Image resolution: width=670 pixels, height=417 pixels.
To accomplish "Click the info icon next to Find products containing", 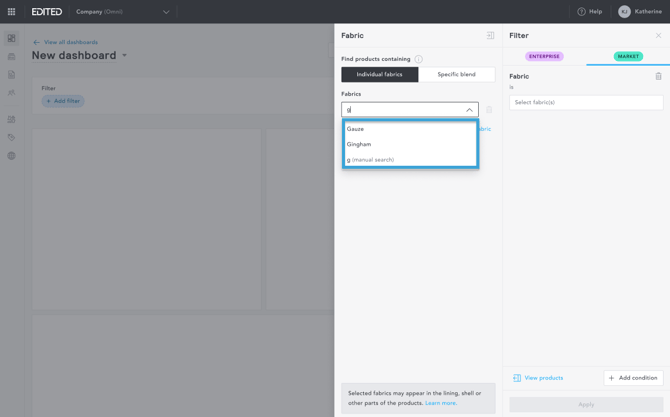I will [418, 59].
